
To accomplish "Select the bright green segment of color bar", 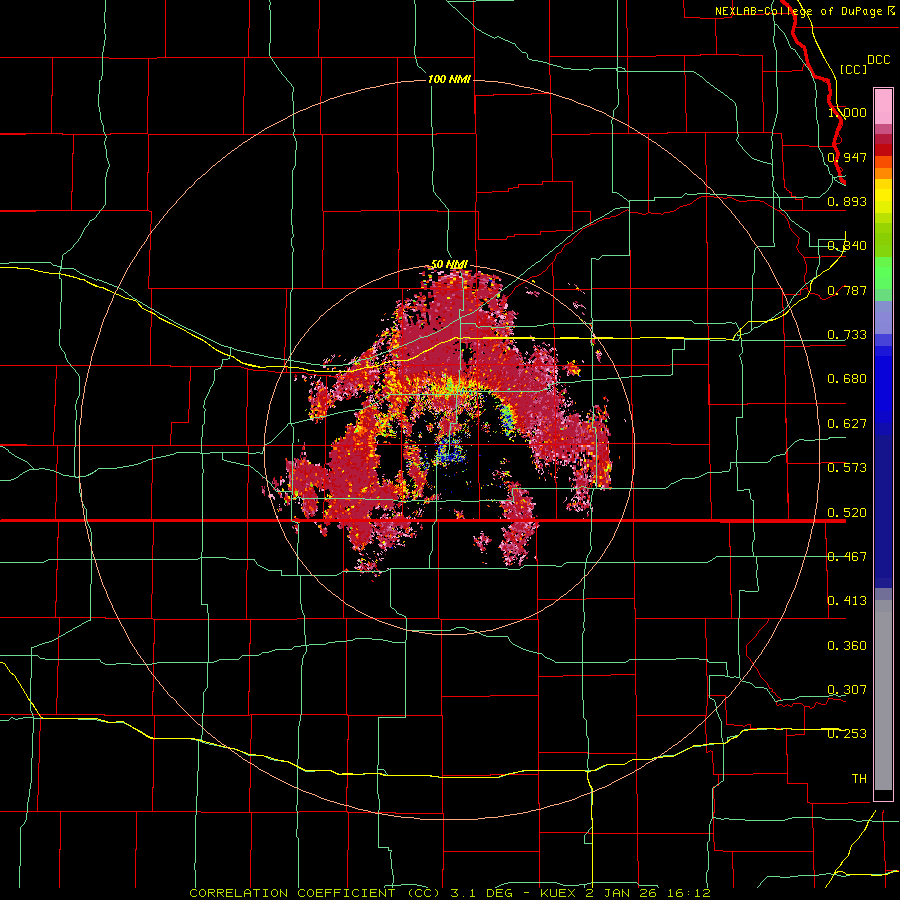I will coord(883,273).
